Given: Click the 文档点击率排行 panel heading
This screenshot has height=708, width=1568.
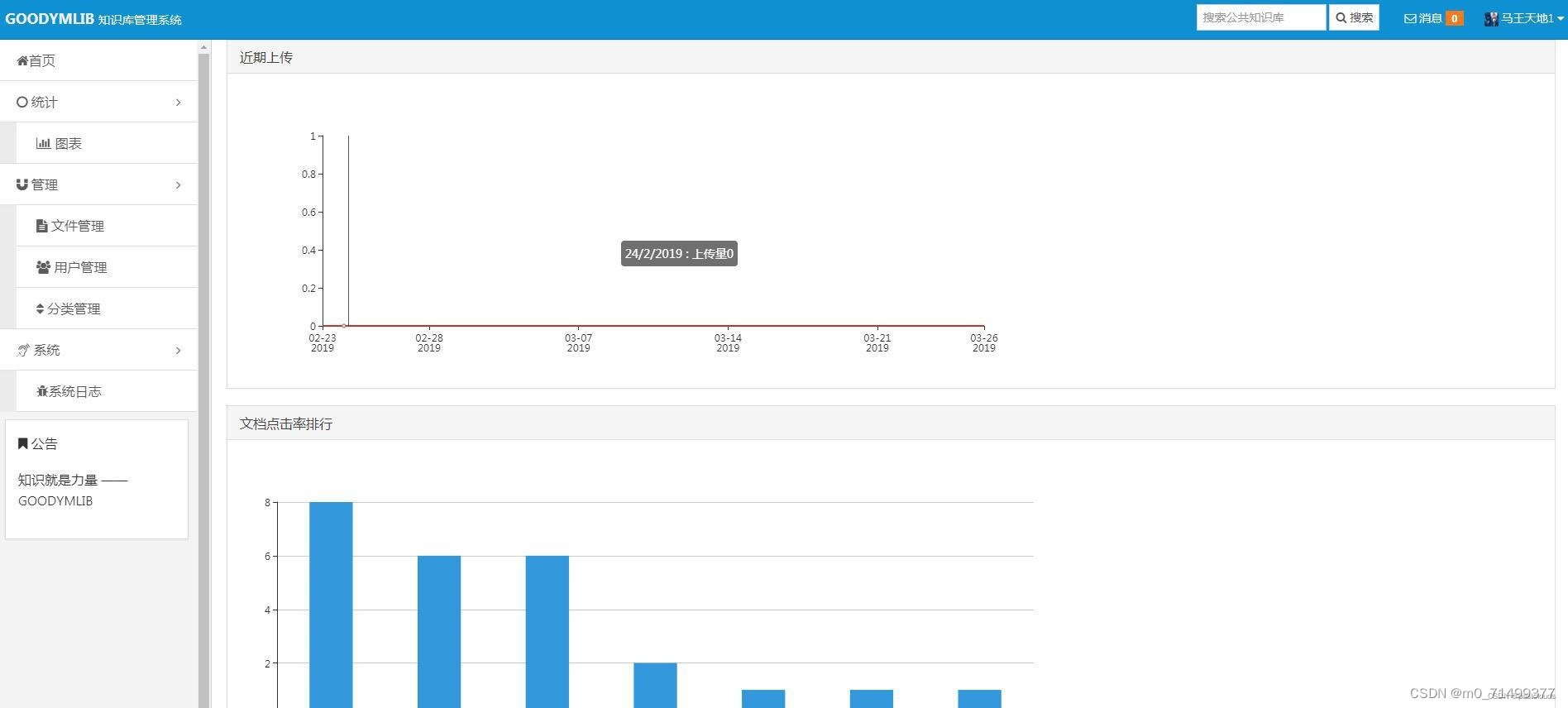Looking at the screenshot, I should (286, 423).
